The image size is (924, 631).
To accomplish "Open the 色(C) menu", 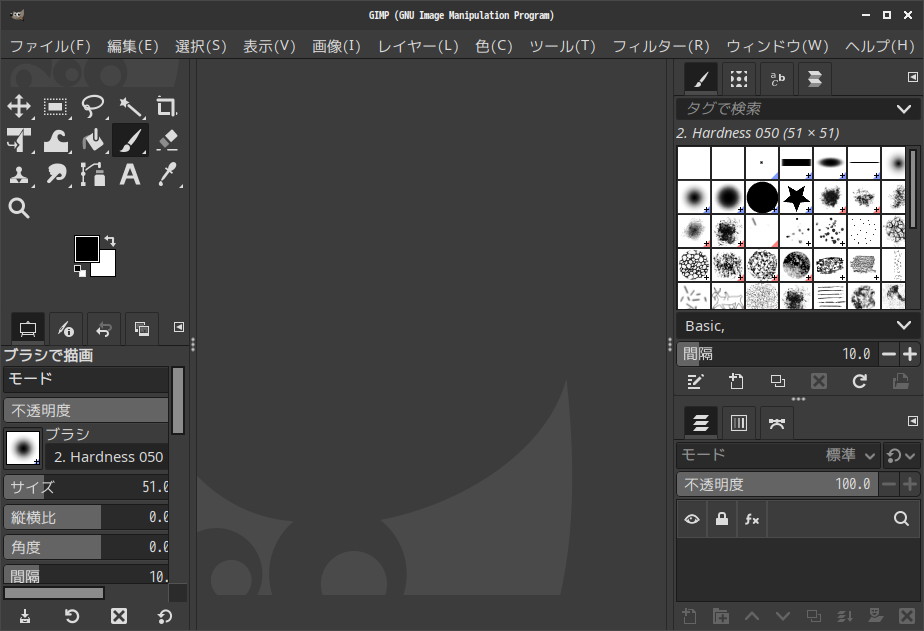I will (x=494, y=46).
